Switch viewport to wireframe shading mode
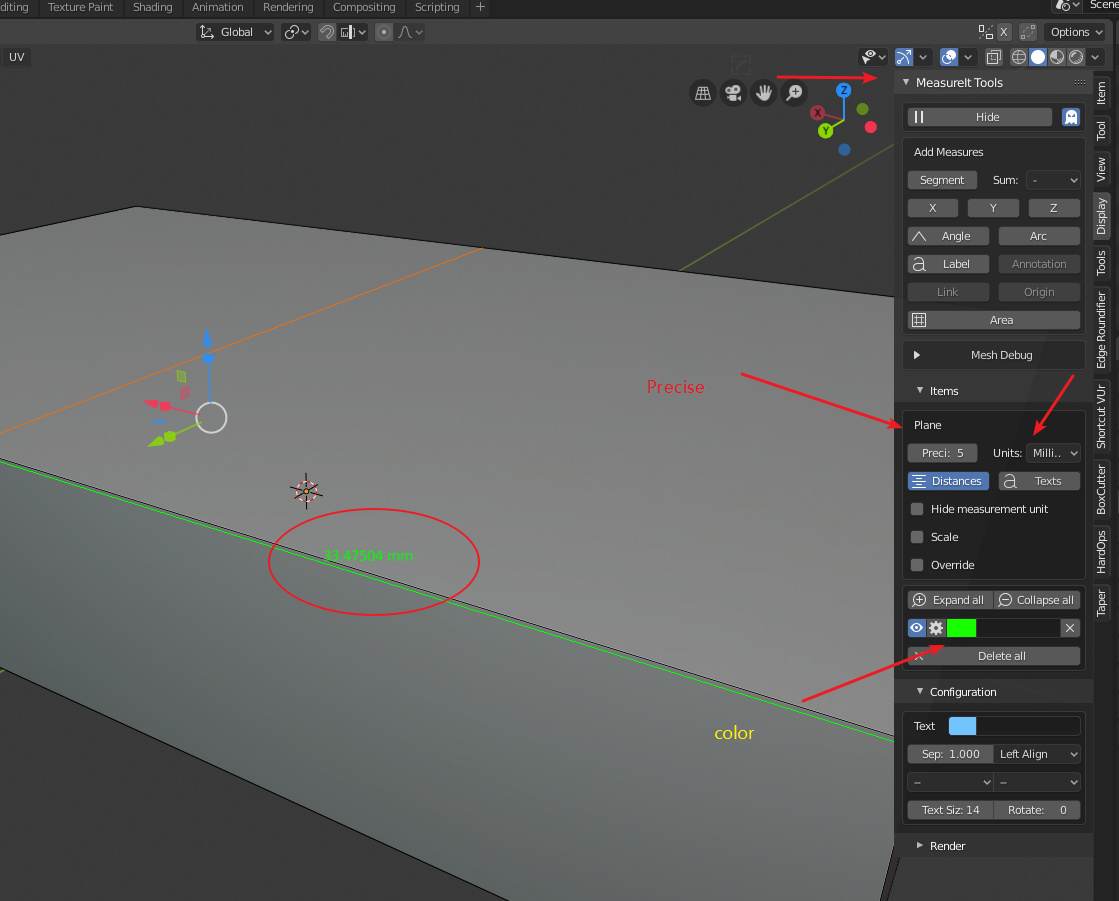1119x901 pixels. coord(1018,57)
